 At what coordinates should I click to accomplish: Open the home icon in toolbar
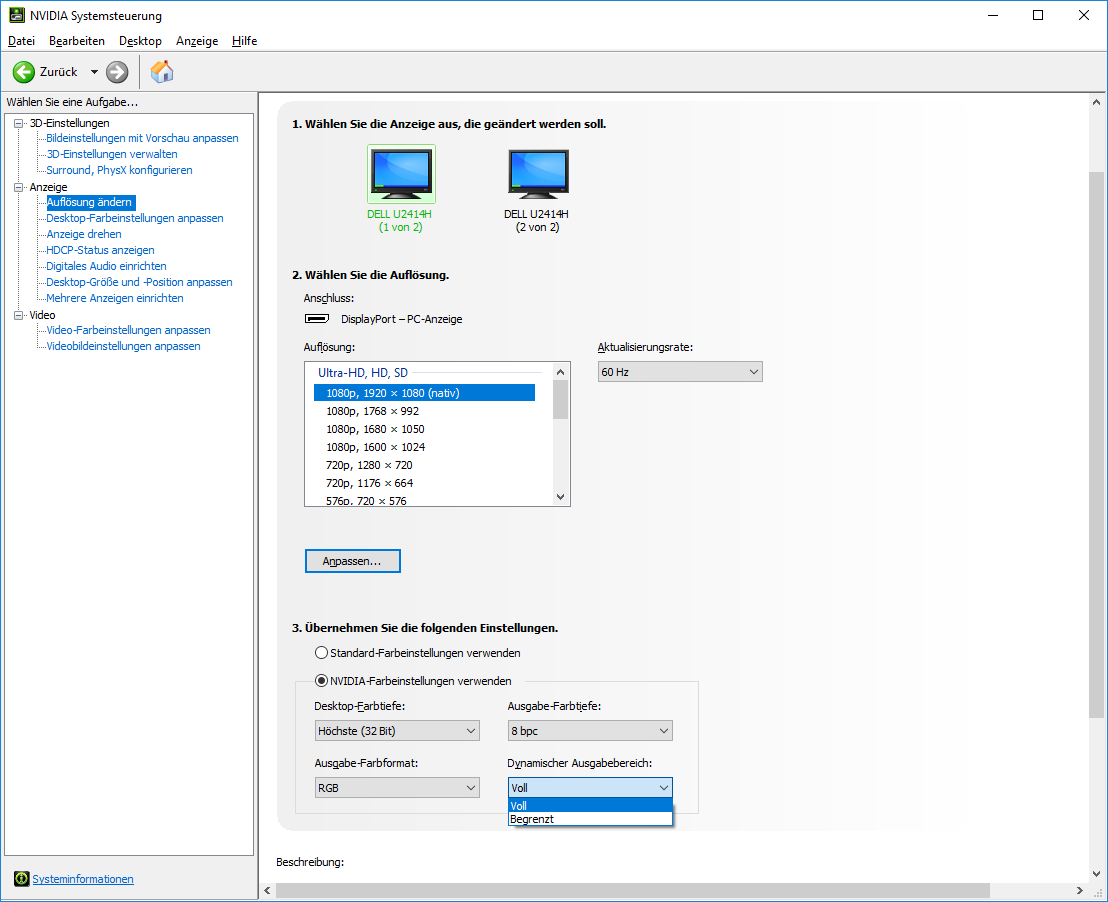point(162,71)
